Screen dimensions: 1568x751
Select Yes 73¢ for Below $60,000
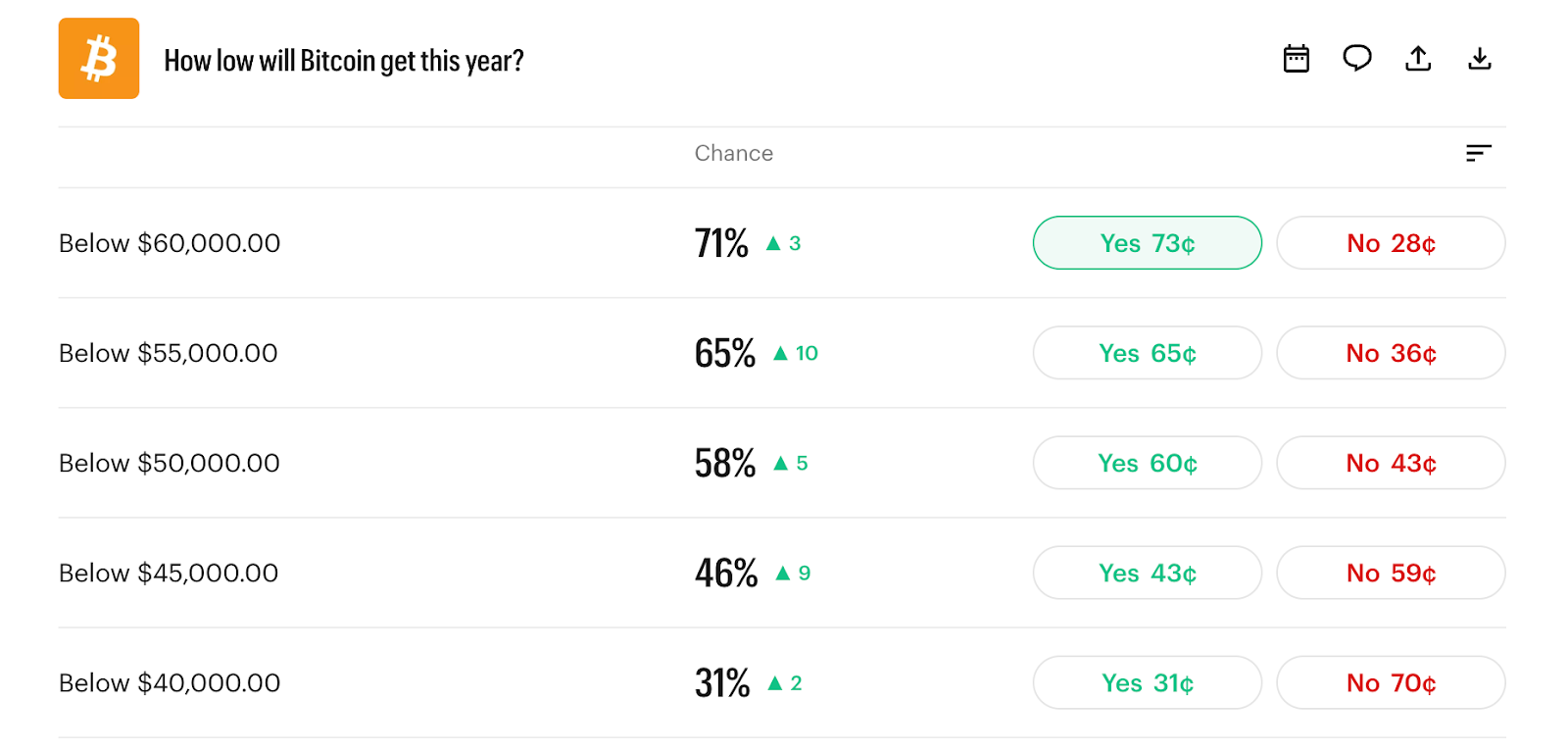1147,243
